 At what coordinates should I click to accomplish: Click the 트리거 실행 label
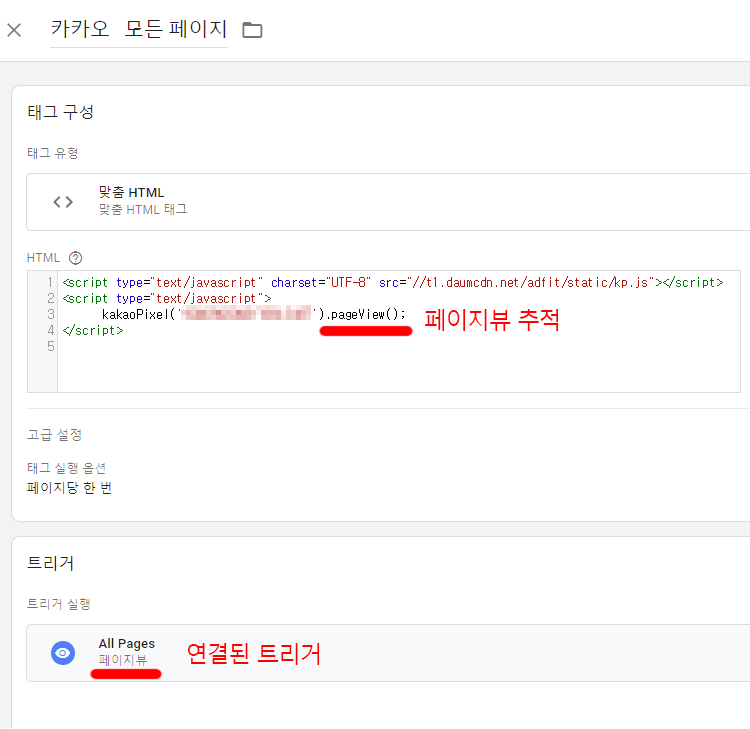click(x=59, y=604)
